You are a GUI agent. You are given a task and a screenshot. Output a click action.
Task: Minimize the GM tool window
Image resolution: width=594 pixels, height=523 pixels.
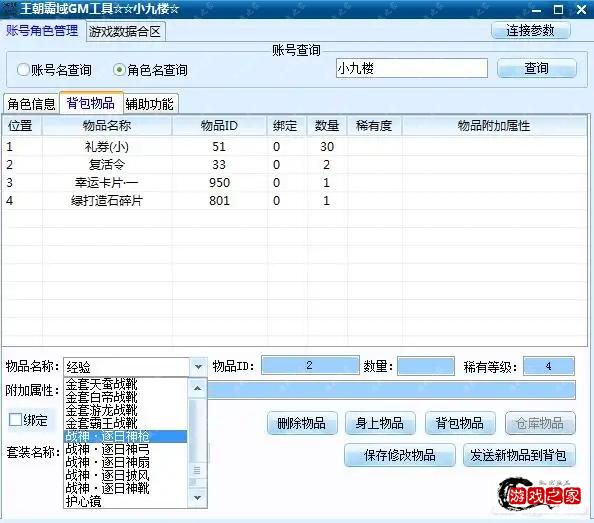point(536,10)
